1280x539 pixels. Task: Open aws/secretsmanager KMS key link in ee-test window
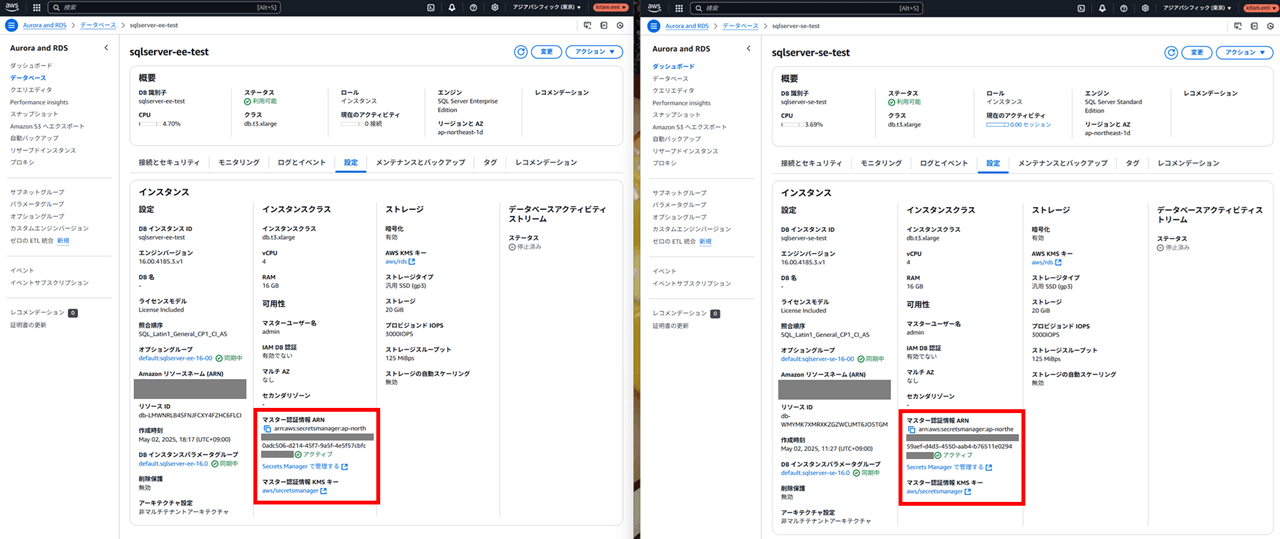[296, 491]
